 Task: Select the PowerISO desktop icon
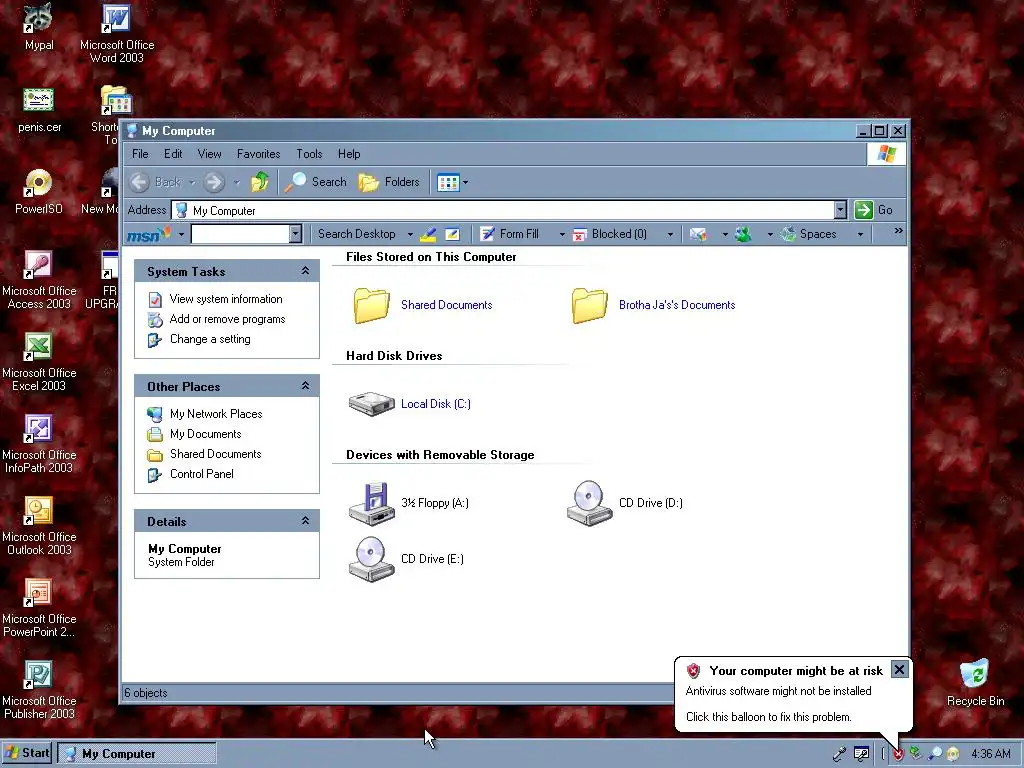click(x=39, y=191)
